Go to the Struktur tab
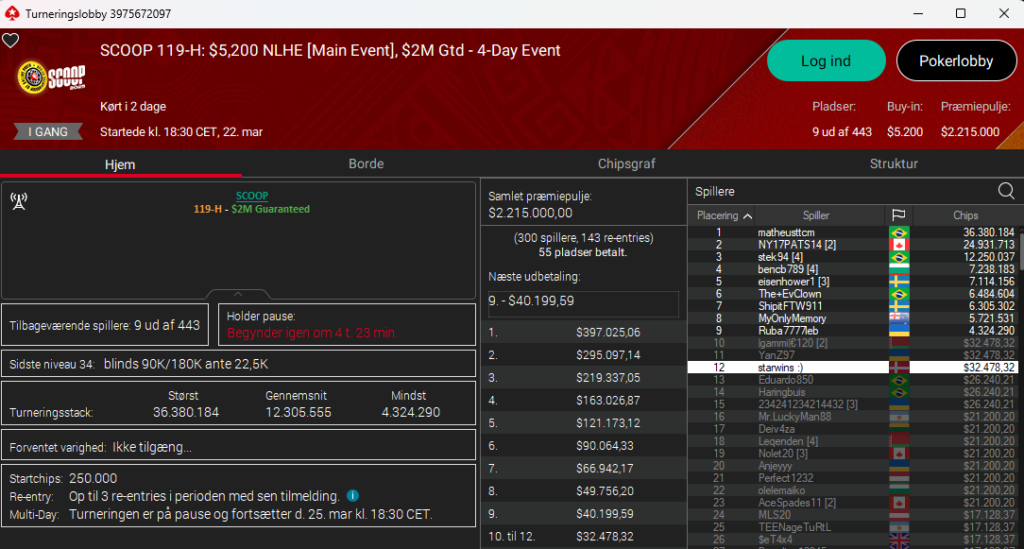Screen dimensions: 1024x549 click(x=893, y=164)
